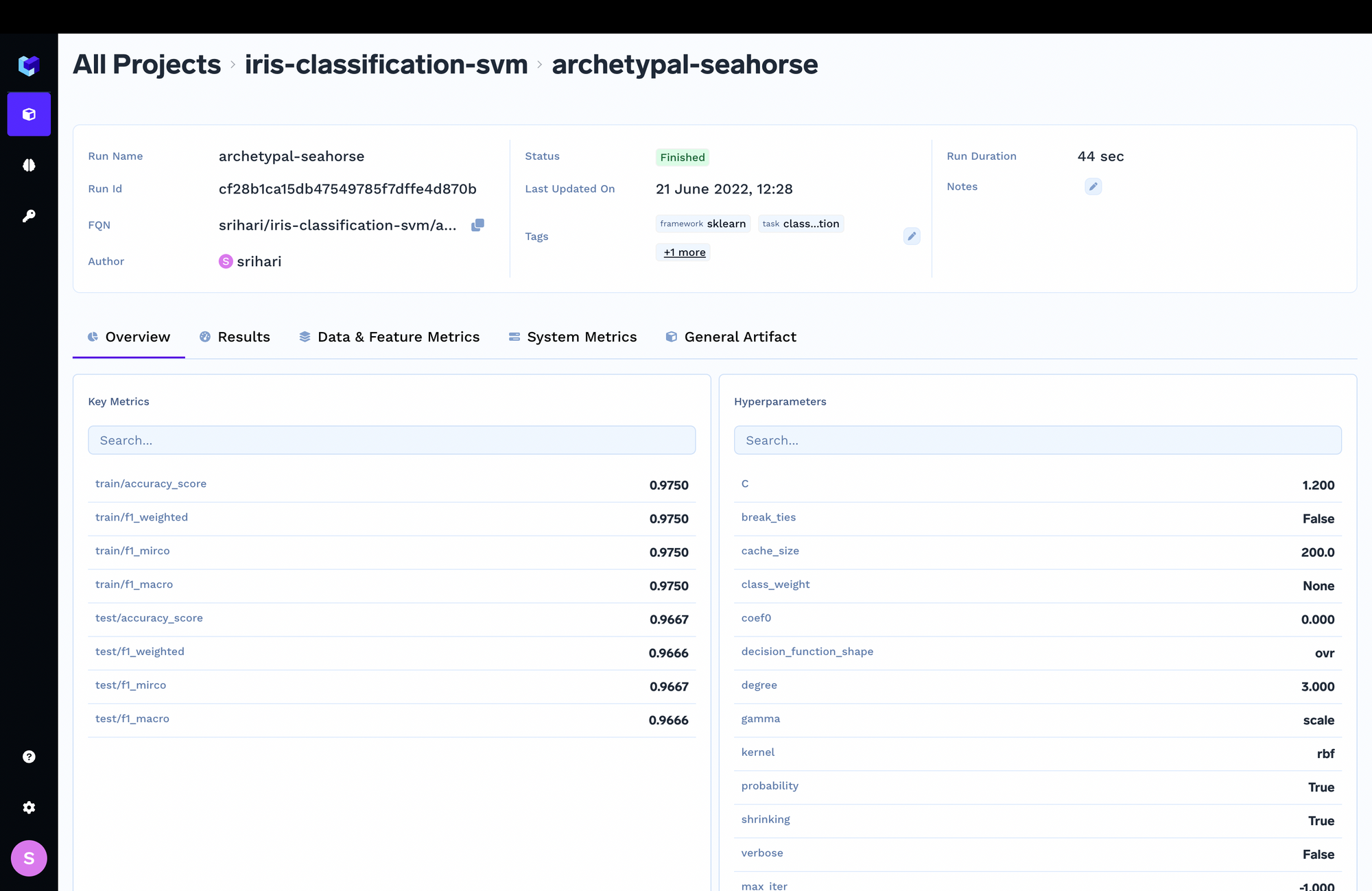Click the app logo in the sidebar
The width and height of the screenshot is (1372, 891).
(x=29, y=65)
